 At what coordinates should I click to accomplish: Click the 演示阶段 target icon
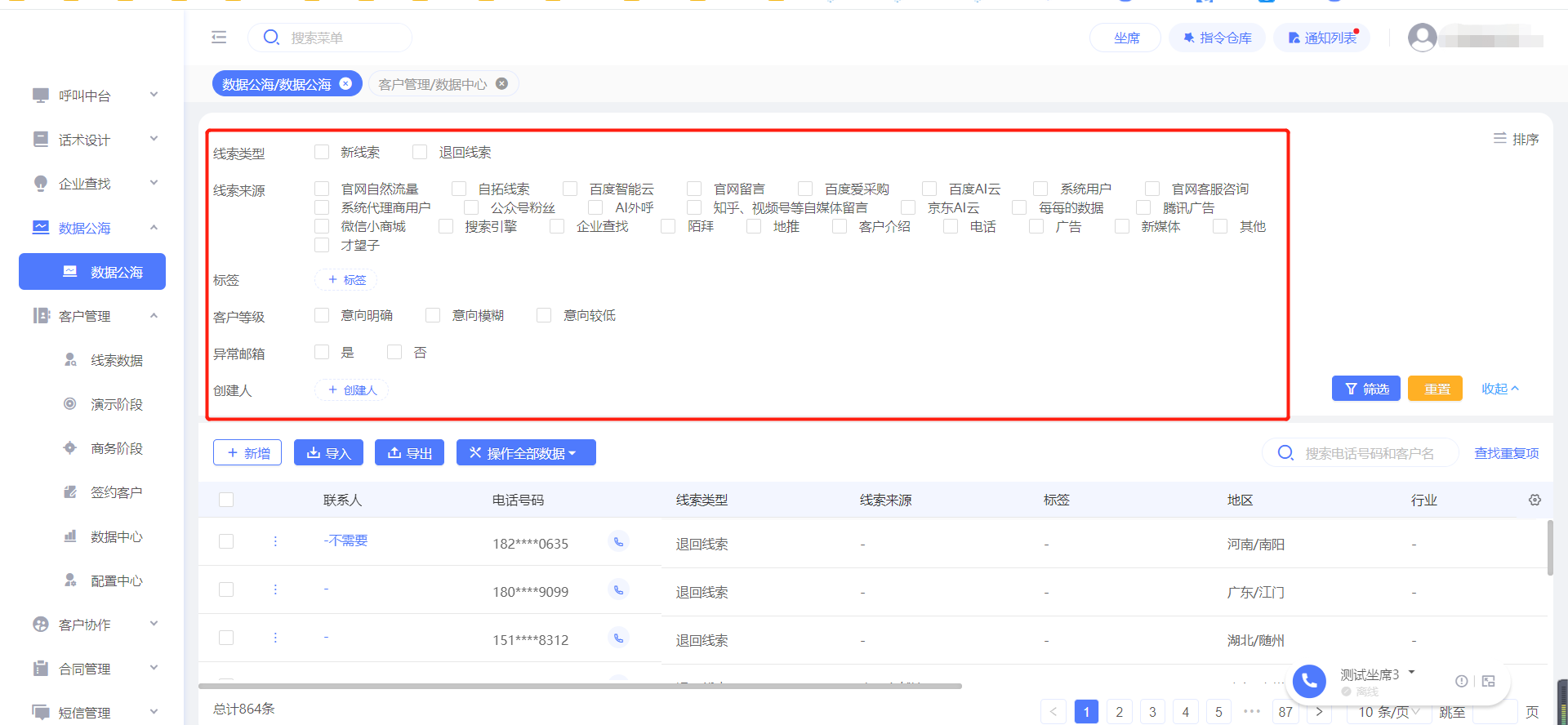pyautogui.click(x=70, y=403)
